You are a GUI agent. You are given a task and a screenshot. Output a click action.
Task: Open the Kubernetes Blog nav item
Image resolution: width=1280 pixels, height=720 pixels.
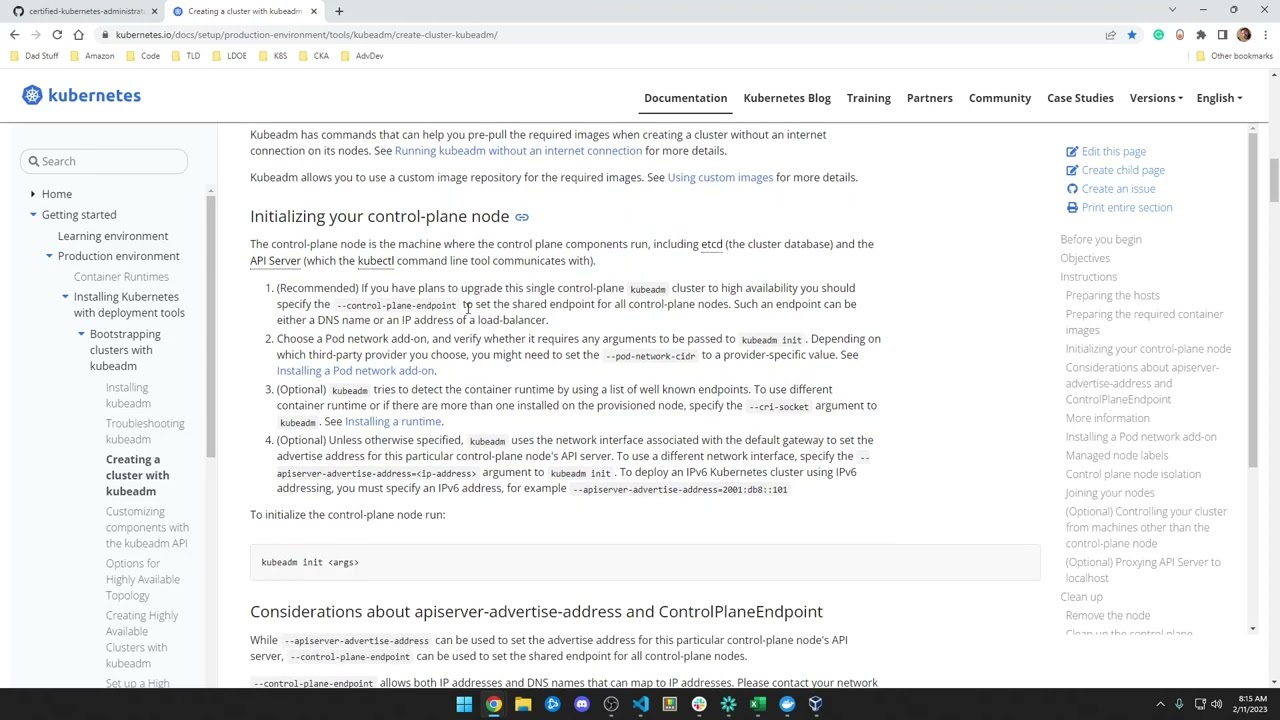pyautogui.click(x=787, y=98)
